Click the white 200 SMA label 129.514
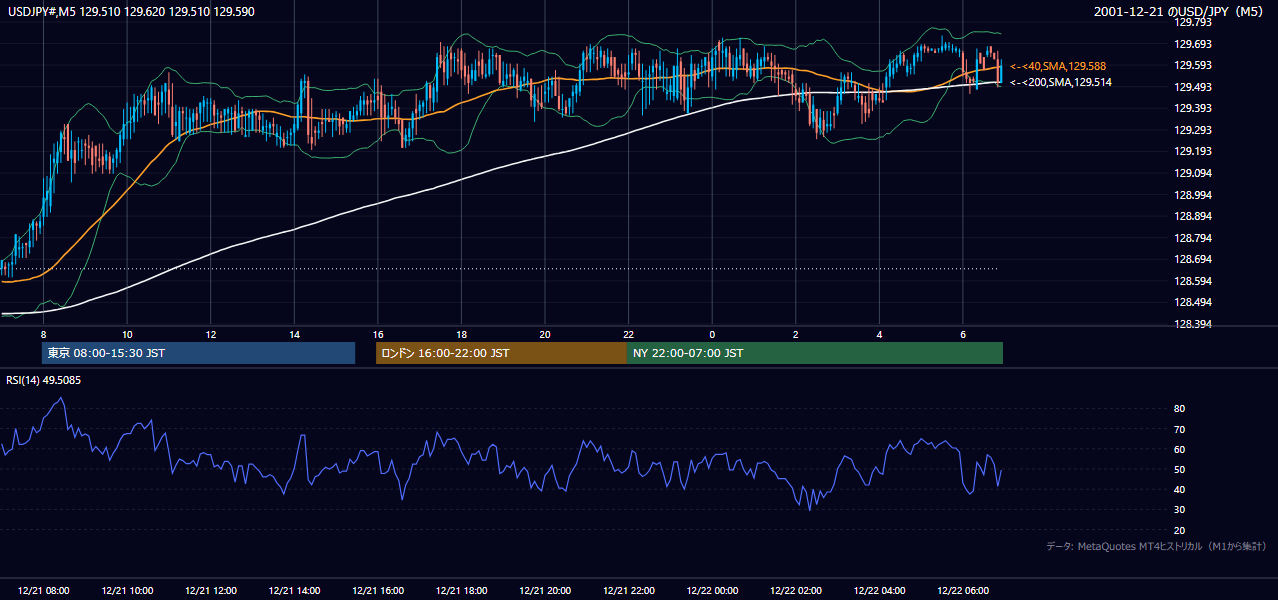1278x600 pixels. tap(1061, 82)
